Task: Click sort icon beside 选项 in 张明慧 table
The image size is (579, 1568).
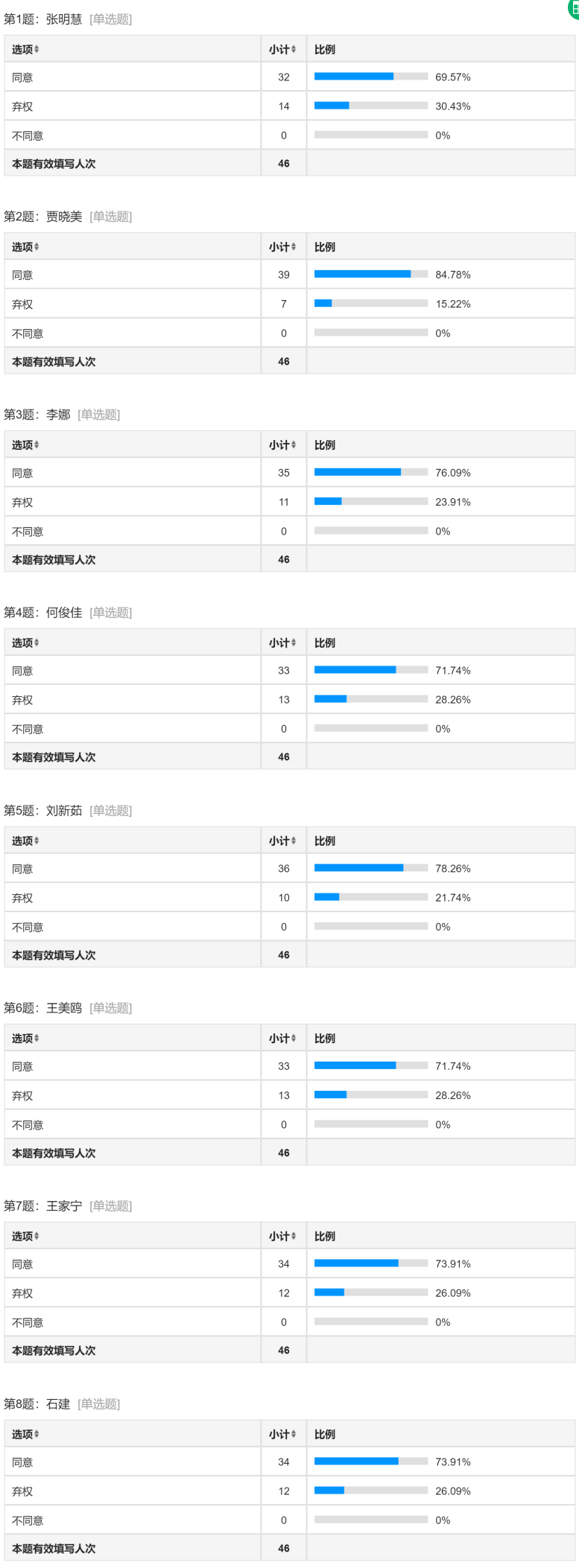Action: [x=37, y=49]
